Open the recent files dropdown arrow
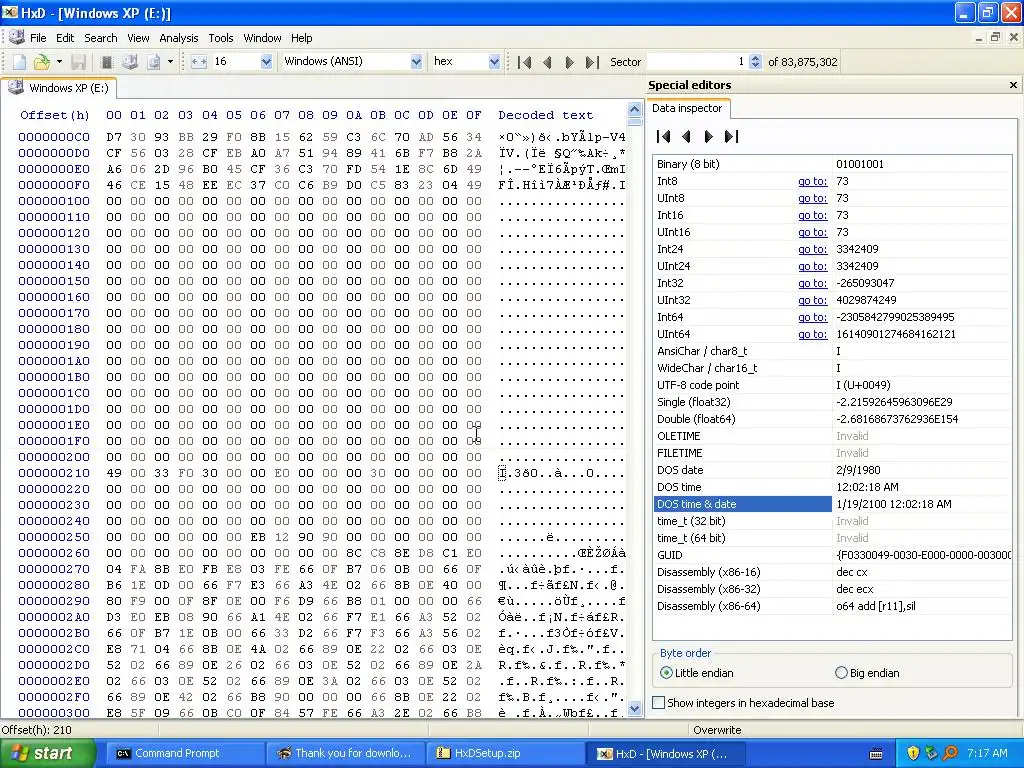Viewport: 1024px width, 768px height. point(59,61)
